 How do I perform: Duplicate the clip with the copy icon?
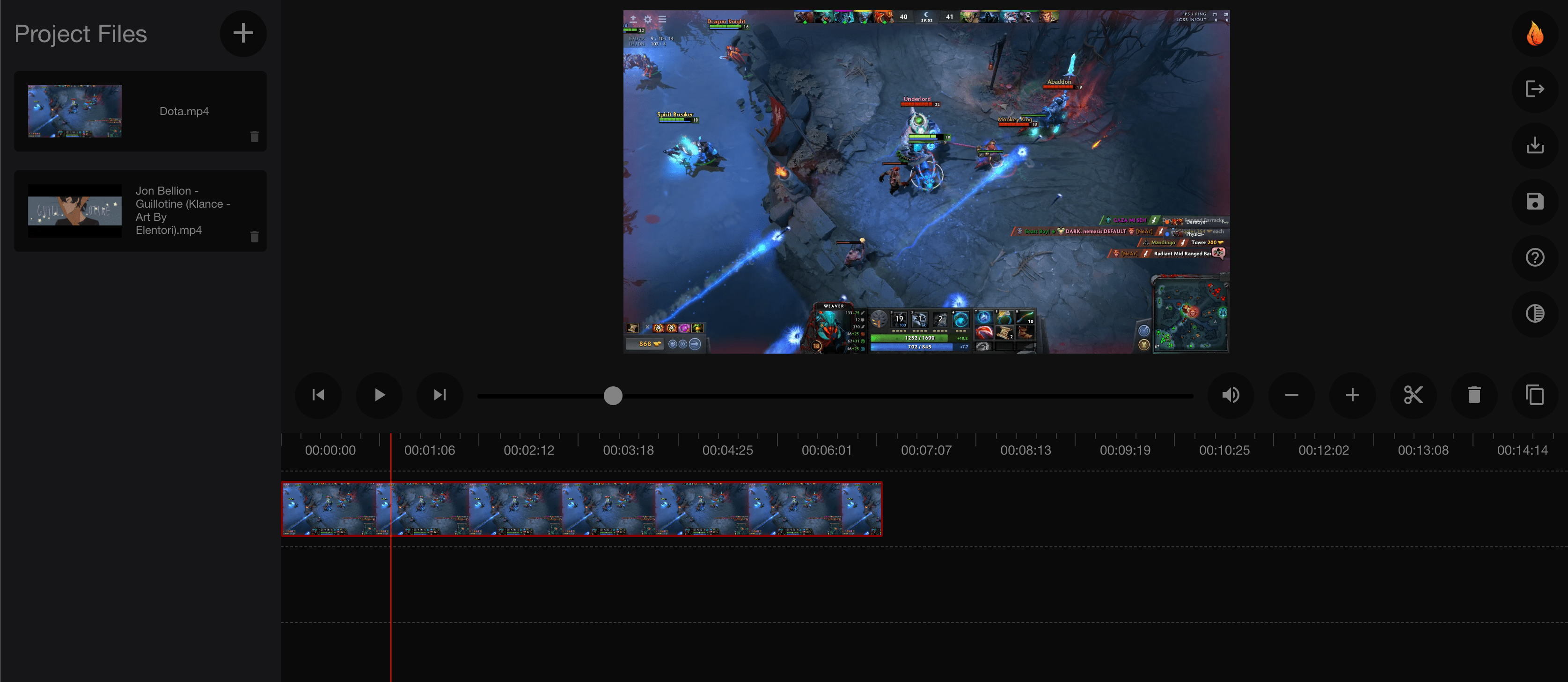coord(1535,395)
